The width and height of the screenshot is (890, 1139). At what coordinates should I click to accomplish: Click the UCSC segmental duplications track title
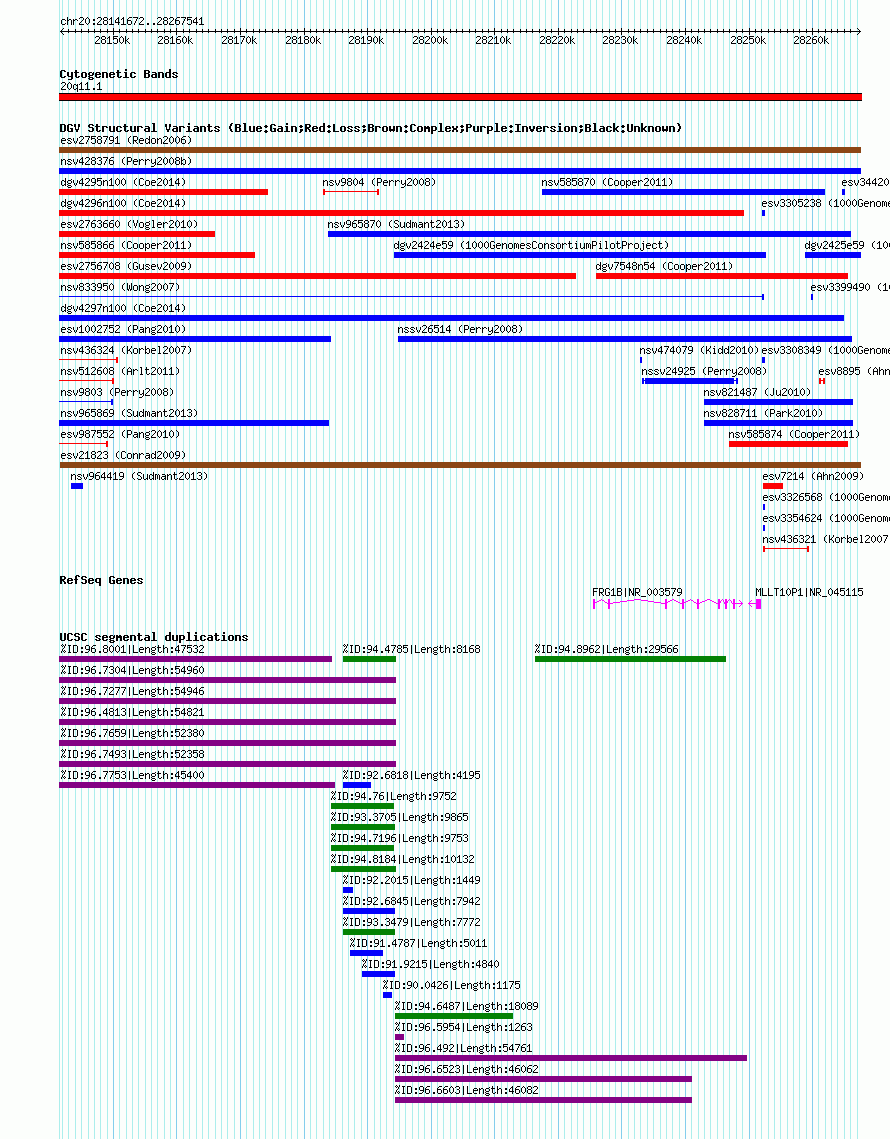[154, 637]
